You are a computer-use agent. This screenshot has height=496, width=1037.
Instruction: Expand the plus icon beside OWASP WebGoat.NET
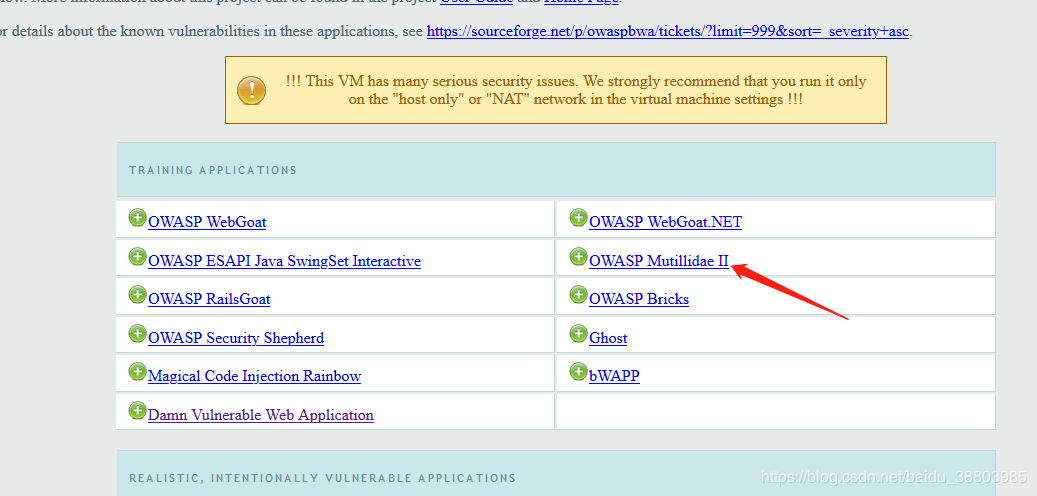tap(578, 218)
